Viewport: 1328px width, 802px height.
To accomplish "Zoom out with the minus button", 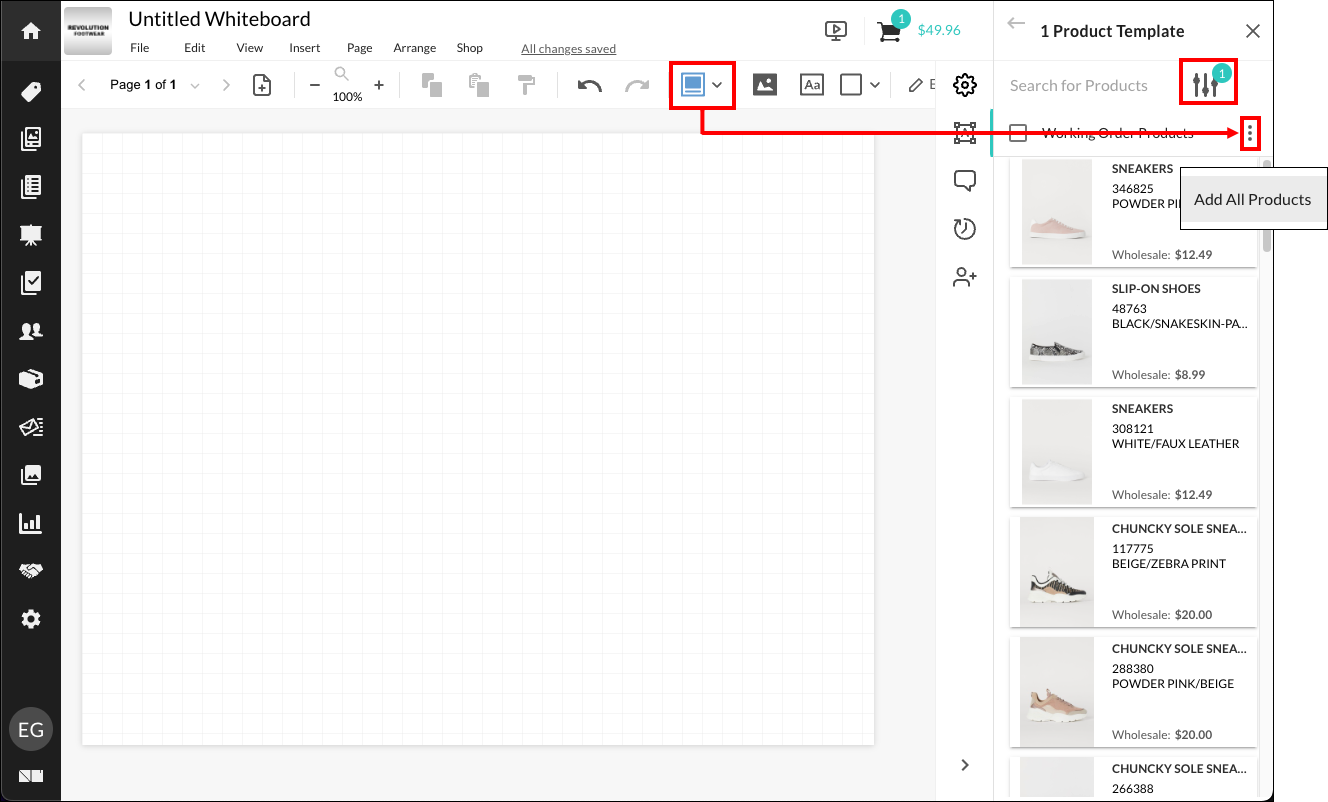I will (x=315, y=85).
